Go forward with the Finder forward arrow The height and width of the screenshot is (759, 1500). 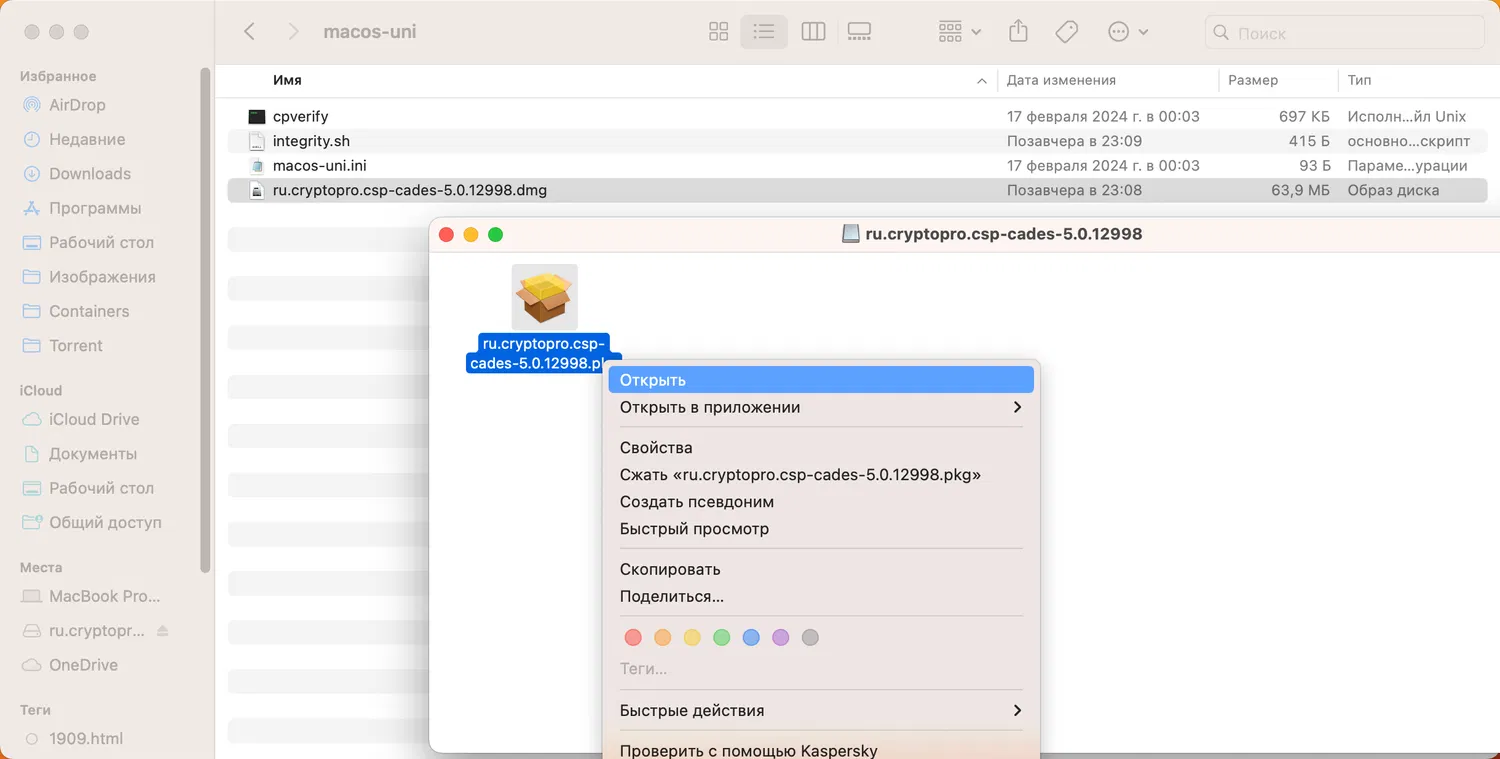point(293,32)
